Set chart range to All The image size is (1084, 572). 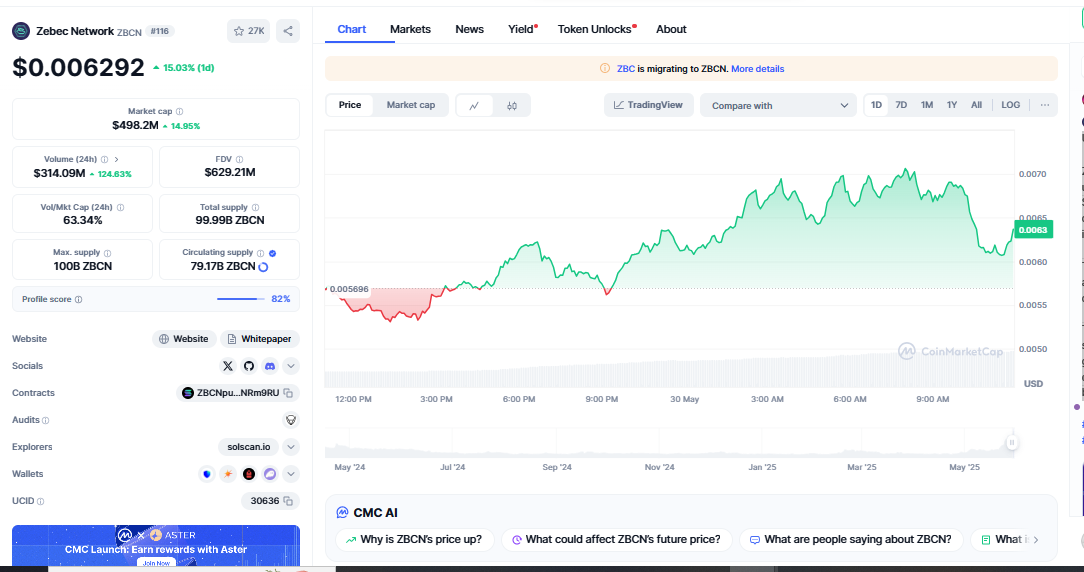click(976, 105)
